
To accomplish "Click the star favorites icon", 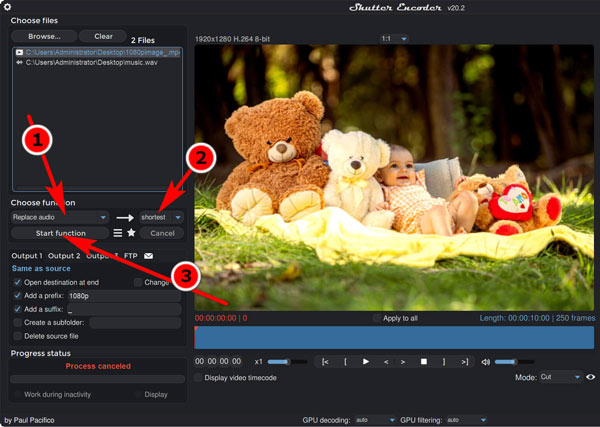I will 131,233.
